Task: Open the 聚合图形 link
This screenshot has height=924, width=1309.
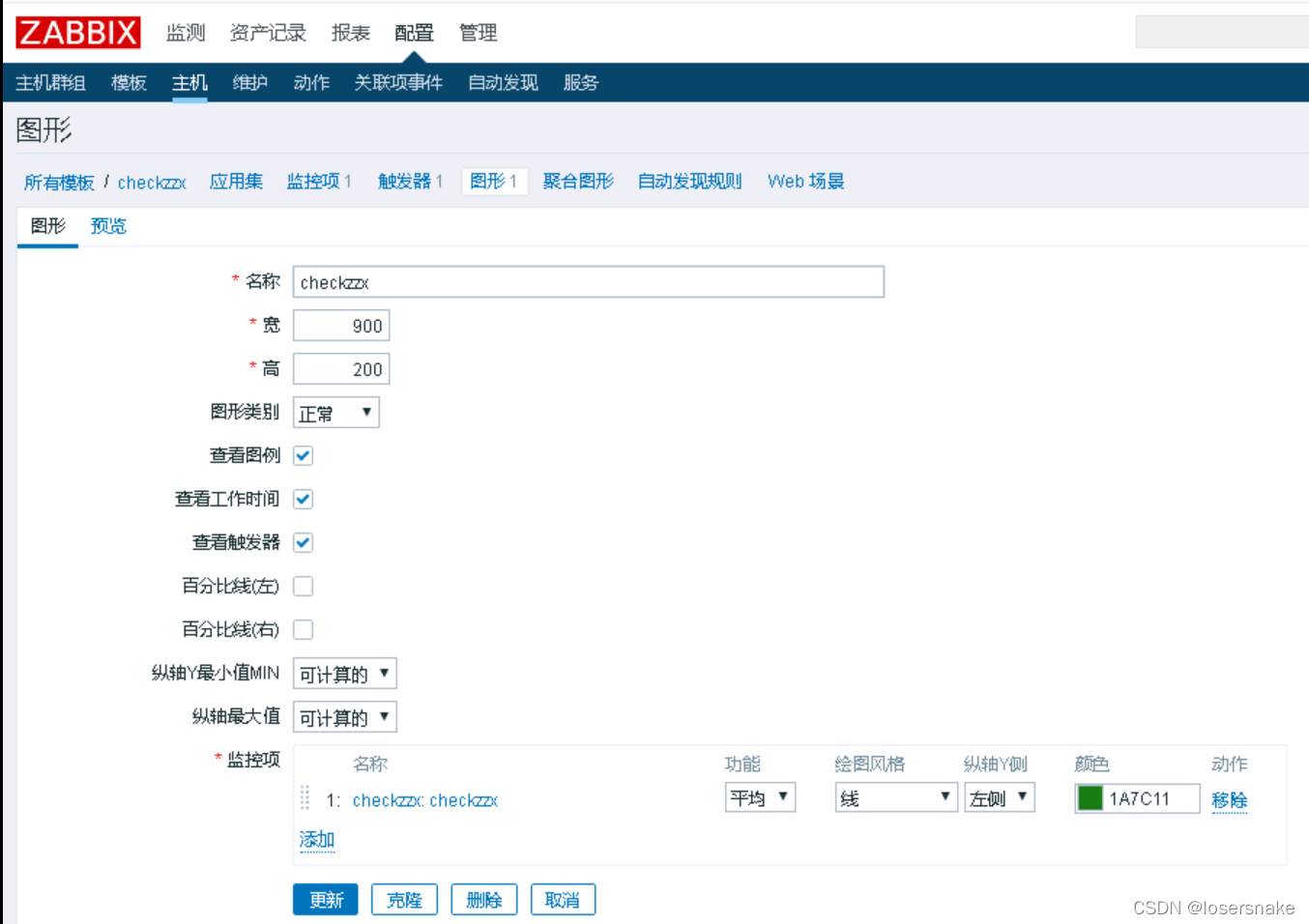Action: (x=578, y=182)
